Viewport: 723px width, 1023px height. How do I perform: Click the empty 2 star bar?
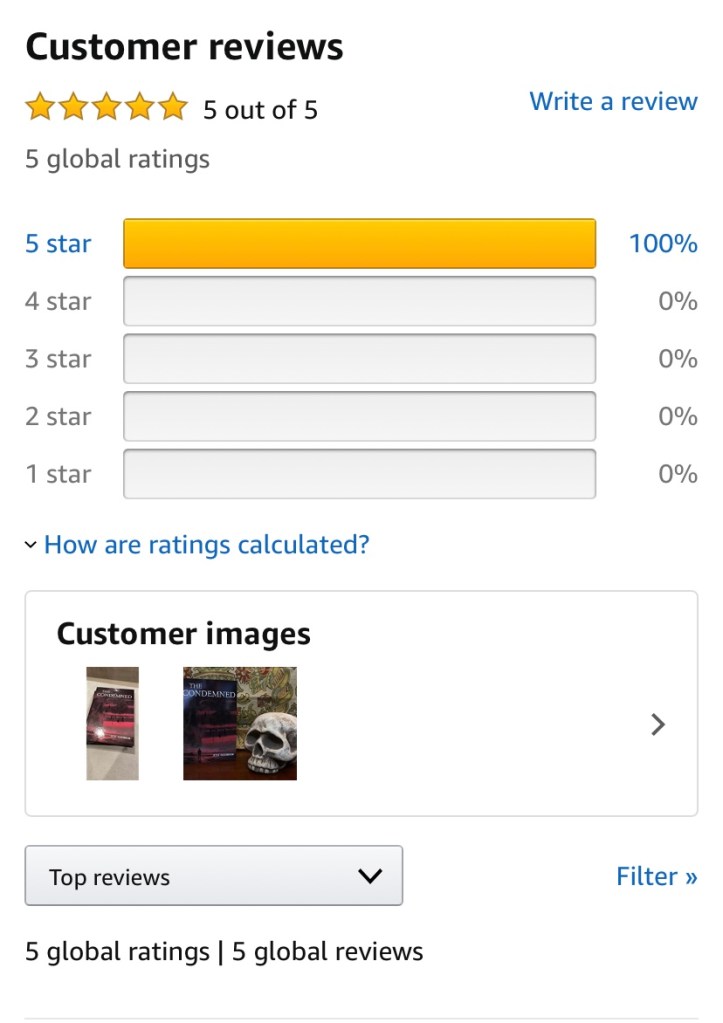click(359, 416)
